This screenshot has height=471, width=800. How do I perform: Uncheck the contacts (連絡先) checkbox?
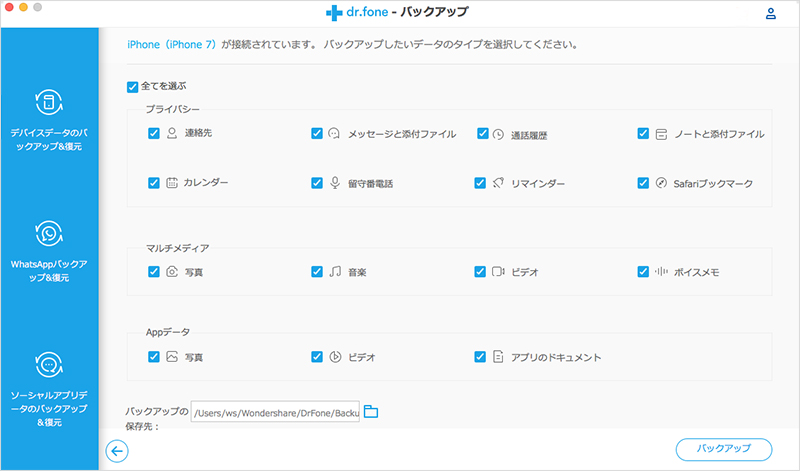click(x=154, y=133)
